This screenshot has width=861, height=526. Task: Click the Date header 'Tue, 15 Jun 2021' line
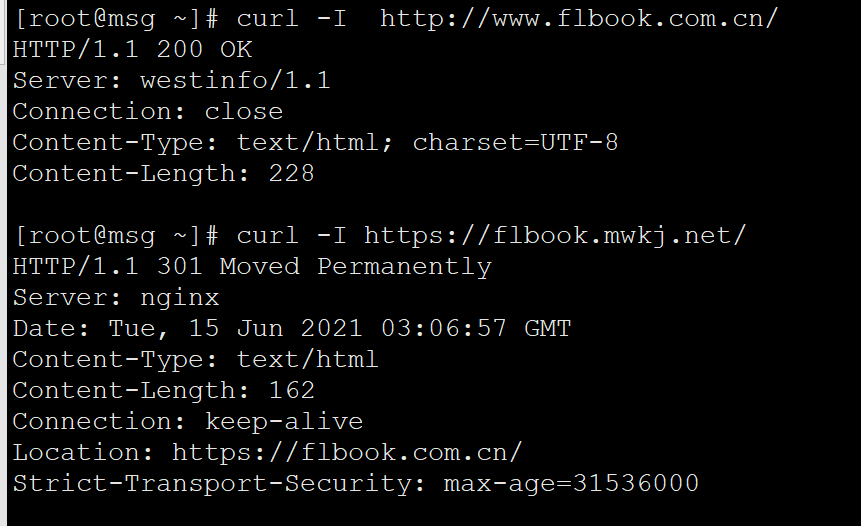(292, 328)
